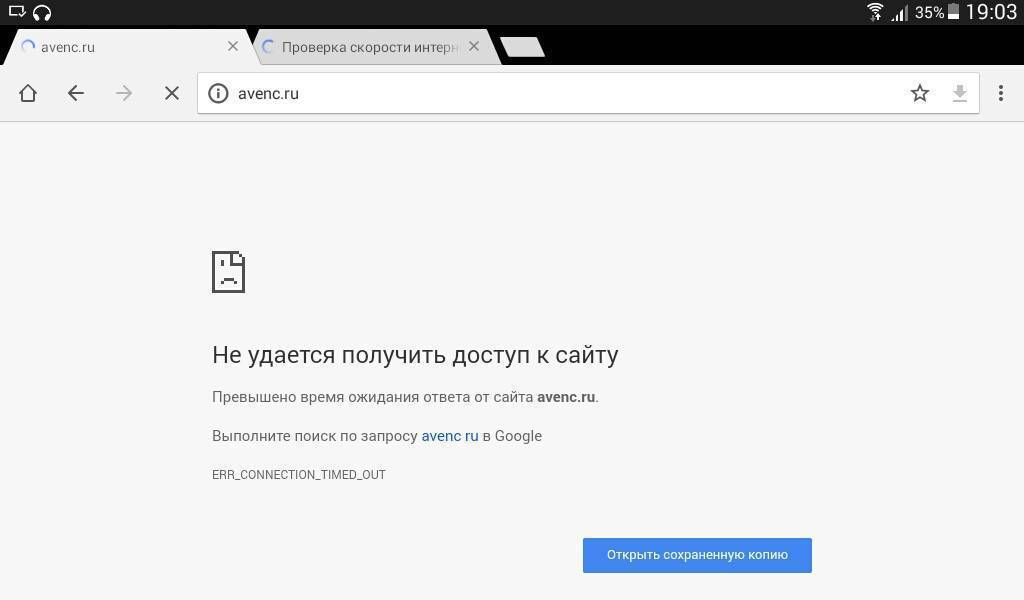1024x600 pixels.
Task: Go forward with the forward arrow
Action: 123,93
